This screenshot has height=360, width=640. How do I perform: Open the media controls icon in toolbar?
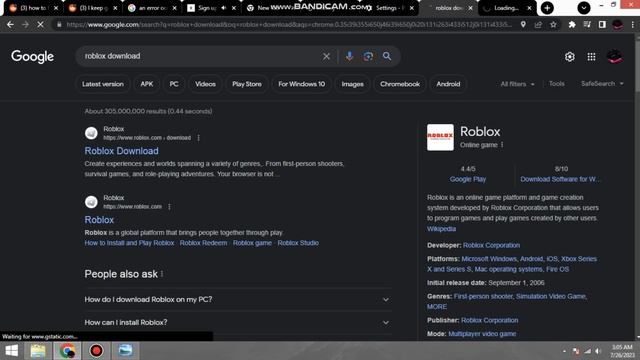pyautogui.click(x=587, y=24)
